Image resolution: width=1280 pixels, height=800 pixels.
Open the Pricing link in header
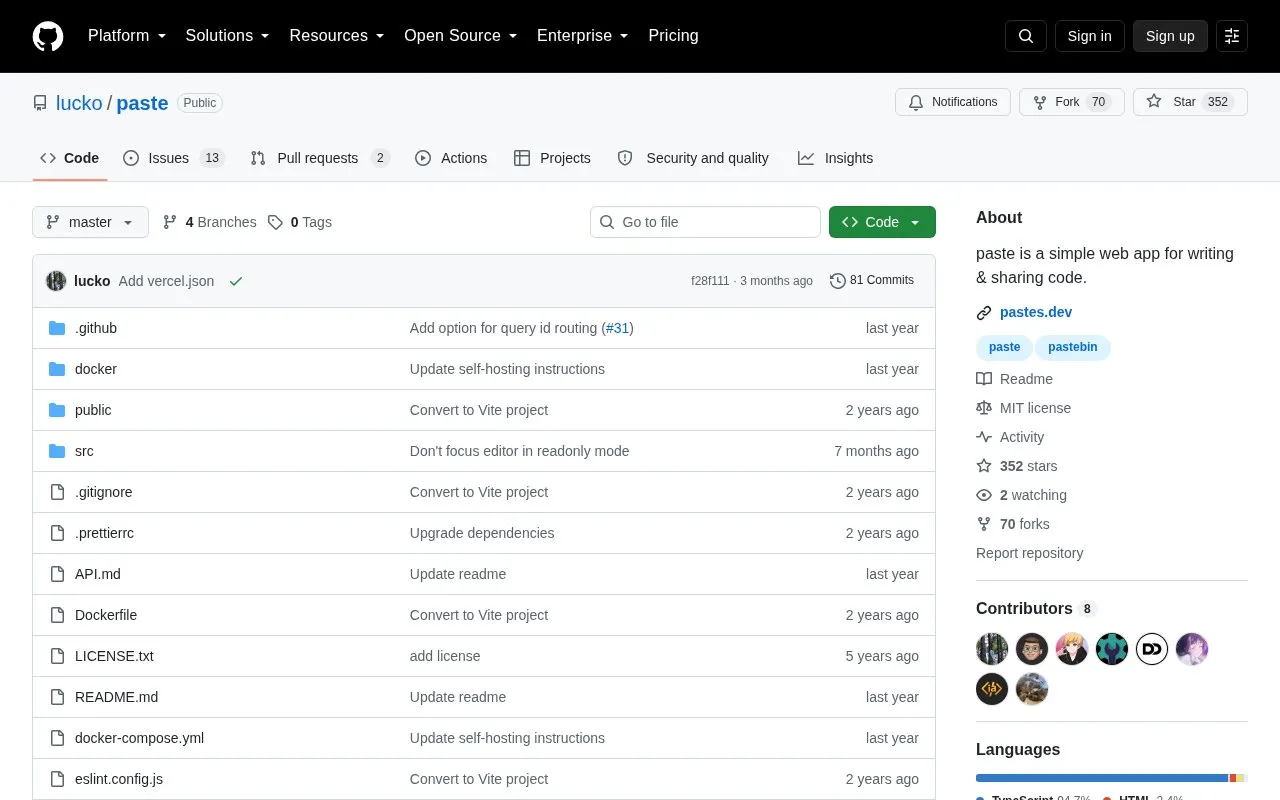(673, 36)
